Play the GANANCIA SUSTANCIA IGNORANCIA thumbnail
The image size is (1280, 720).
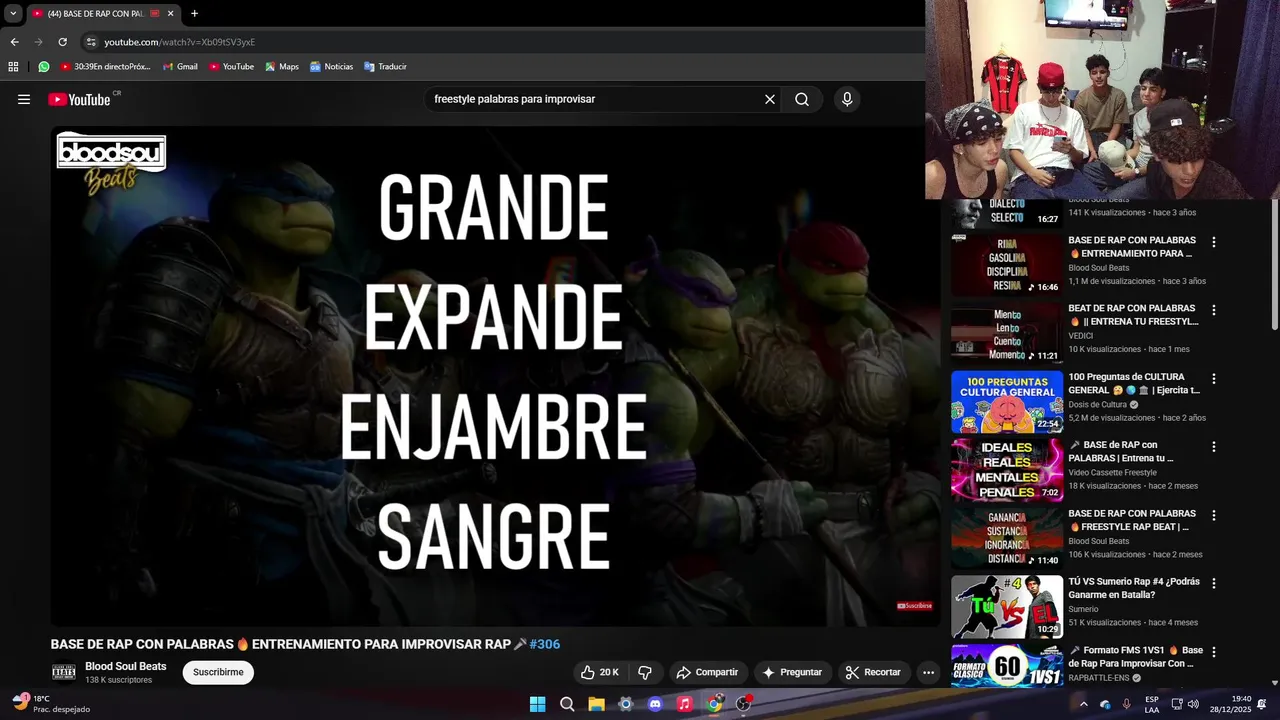(1006, 538)
